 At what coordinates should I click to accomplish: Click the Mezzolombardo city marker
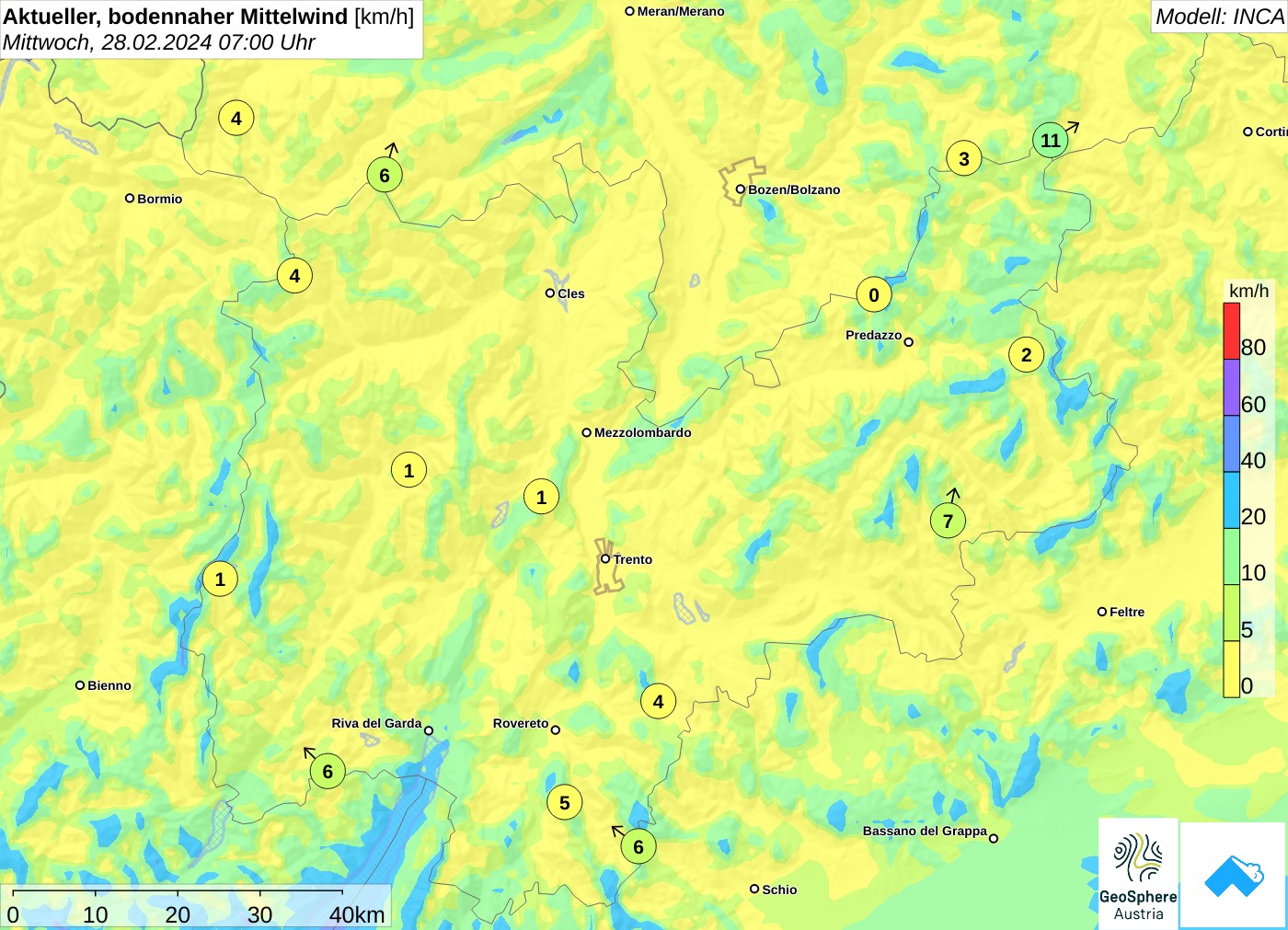(587, 431)
